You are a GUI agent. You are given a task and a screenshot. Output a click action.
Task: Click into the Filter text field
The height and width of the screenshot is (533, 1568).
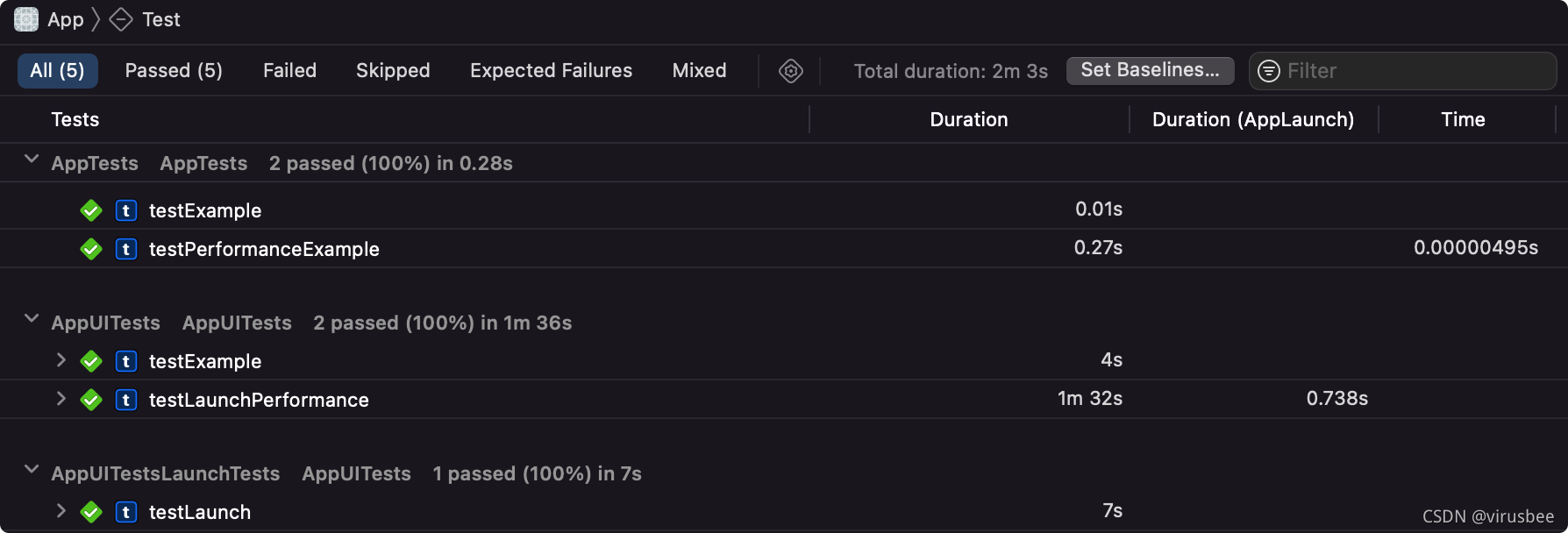tap(1414, 71)
